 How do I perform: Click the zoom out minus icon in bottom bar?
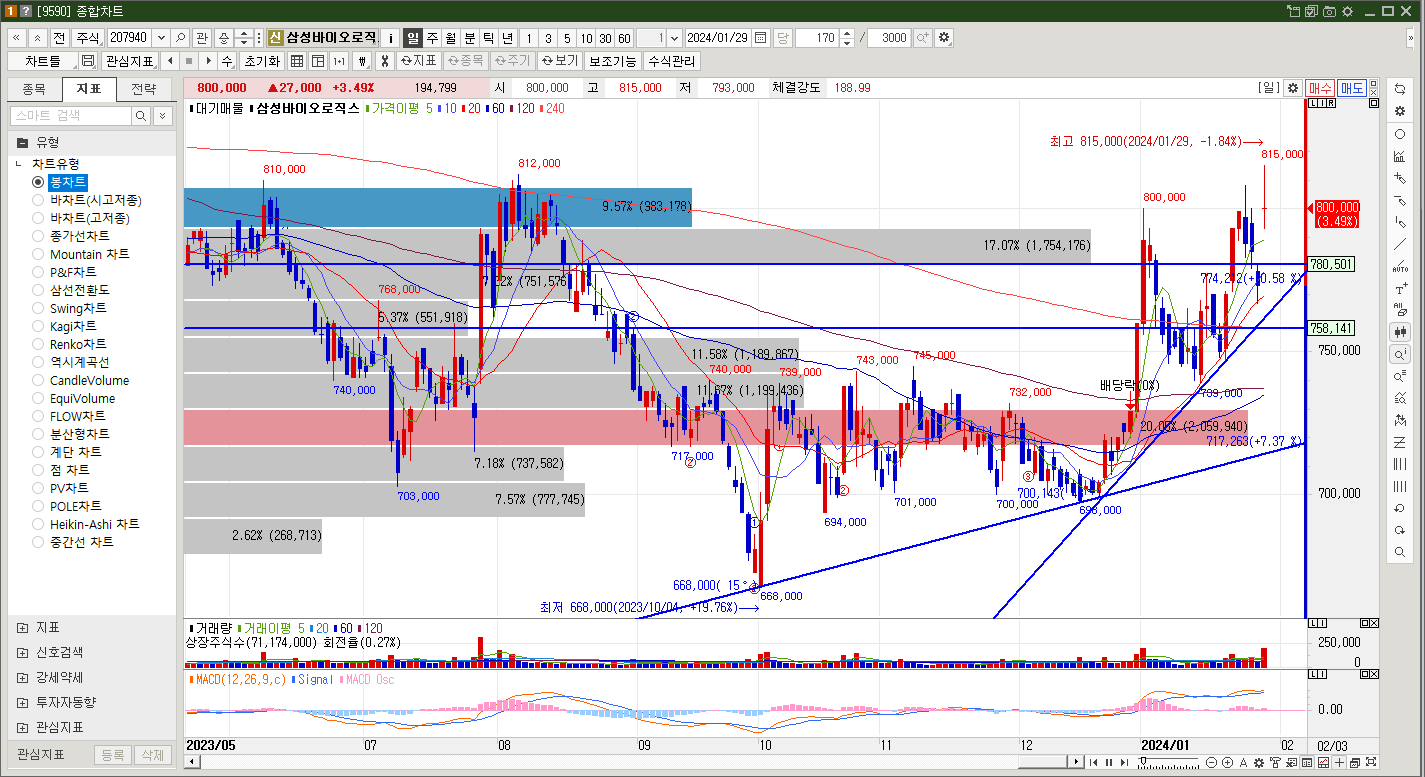(x=1212, y=763)
